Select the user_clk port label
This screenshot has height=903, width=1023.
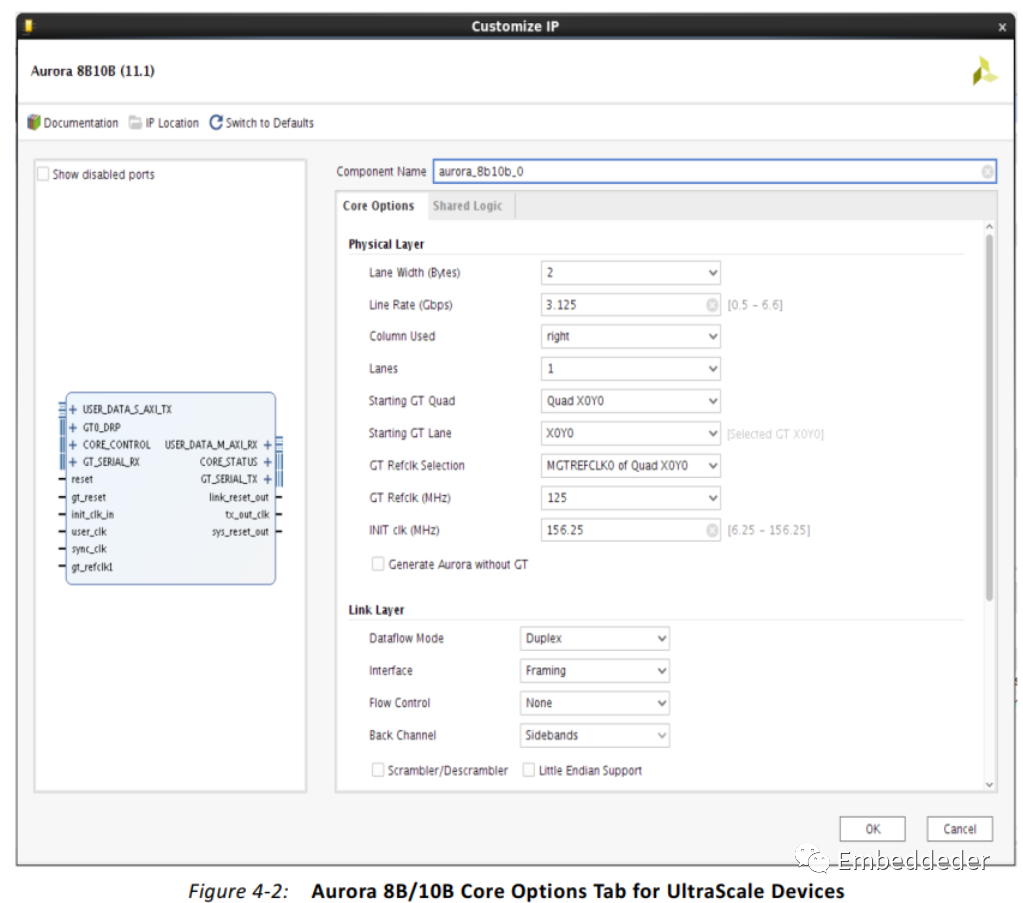(x=89, y=532)
